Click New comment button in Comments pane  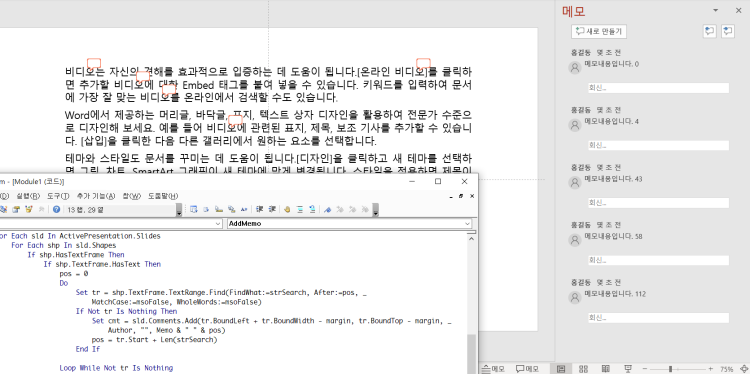(x=599, y=32)
